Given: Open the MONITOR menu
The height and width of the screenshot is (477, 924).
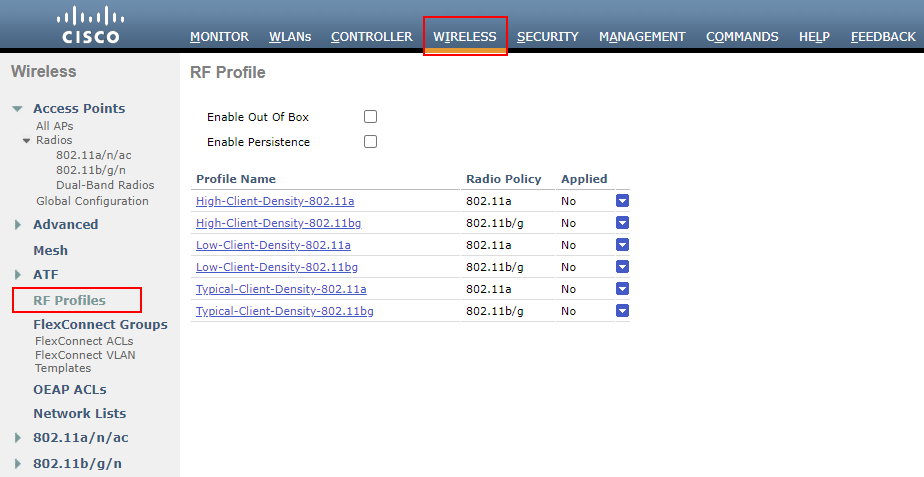Looking at the screenshot, I should pos(219,37).
